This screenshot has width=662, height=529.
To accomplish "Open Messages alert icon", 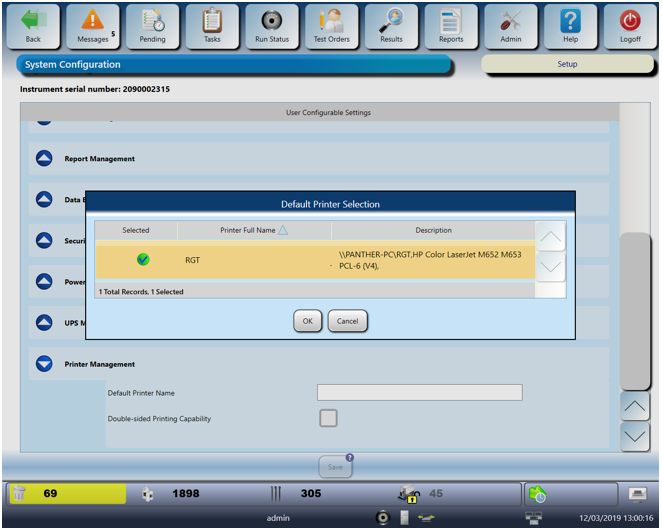I will [x=92, y=21].
